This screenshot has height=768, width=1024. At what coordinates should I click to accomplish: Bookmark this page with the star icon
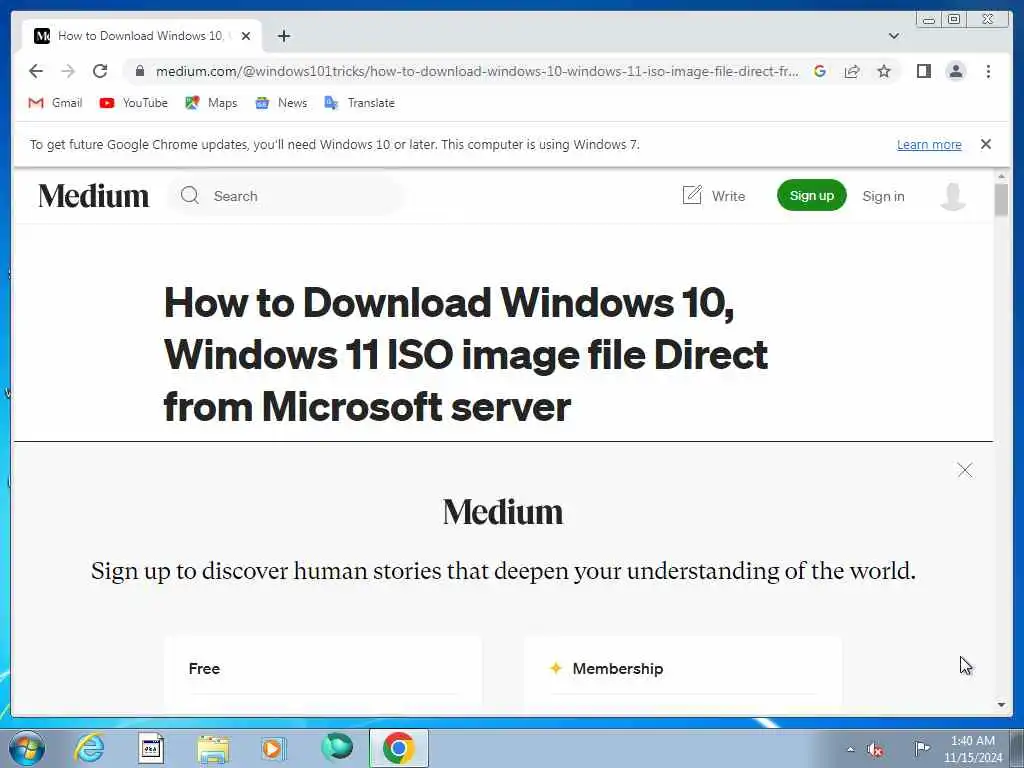884,71
